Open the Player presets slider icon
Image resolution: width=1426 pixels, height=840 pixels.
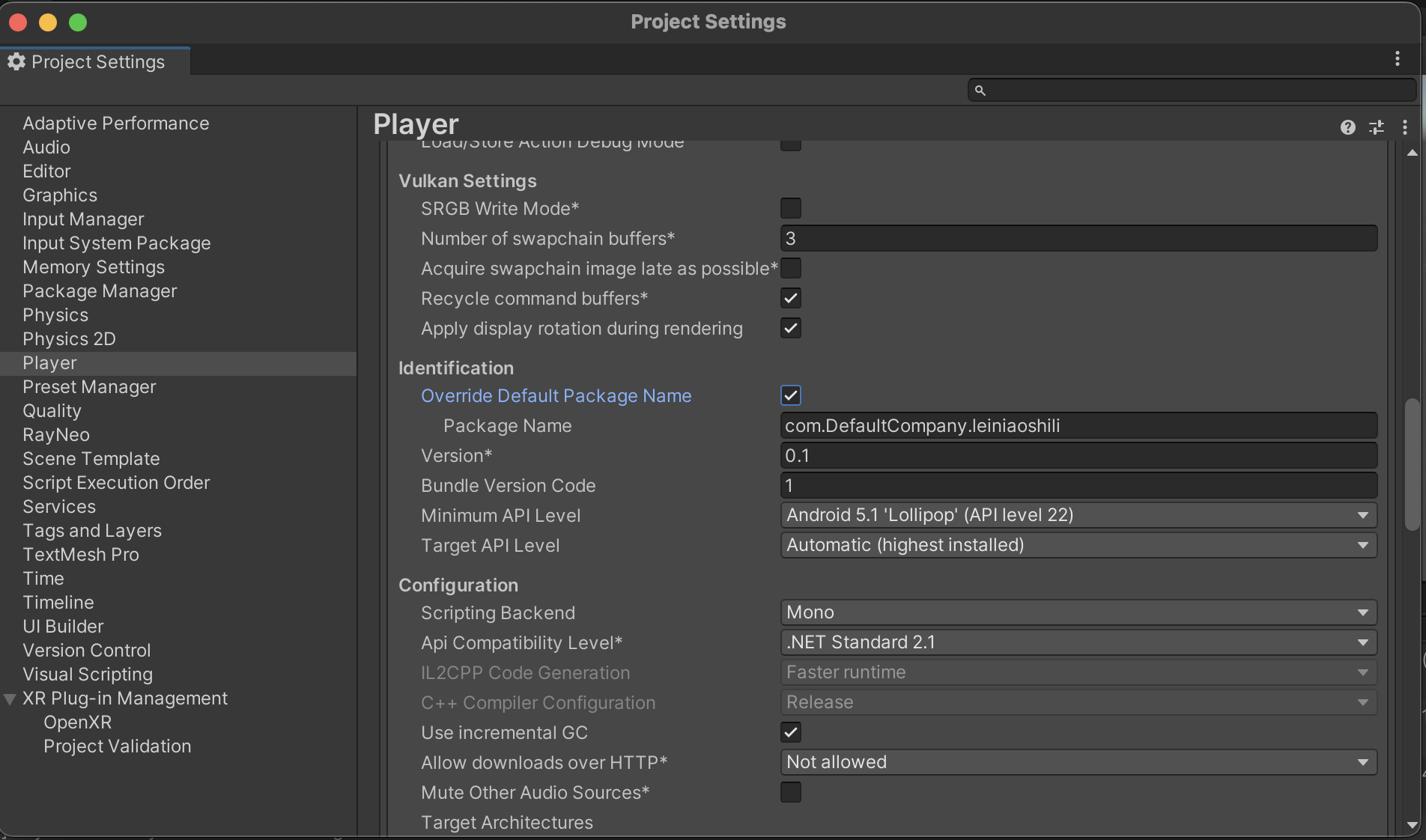pyautogui.click(x=1377, y=127)
